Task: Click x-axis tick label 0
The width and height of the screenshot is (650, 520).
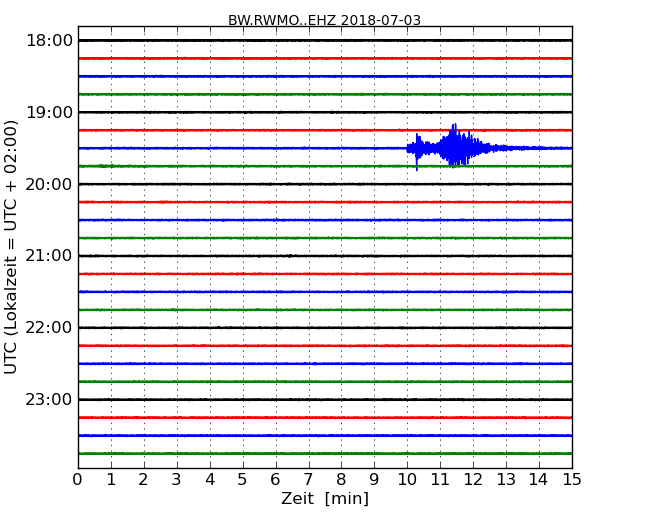Action: (78, 479)
